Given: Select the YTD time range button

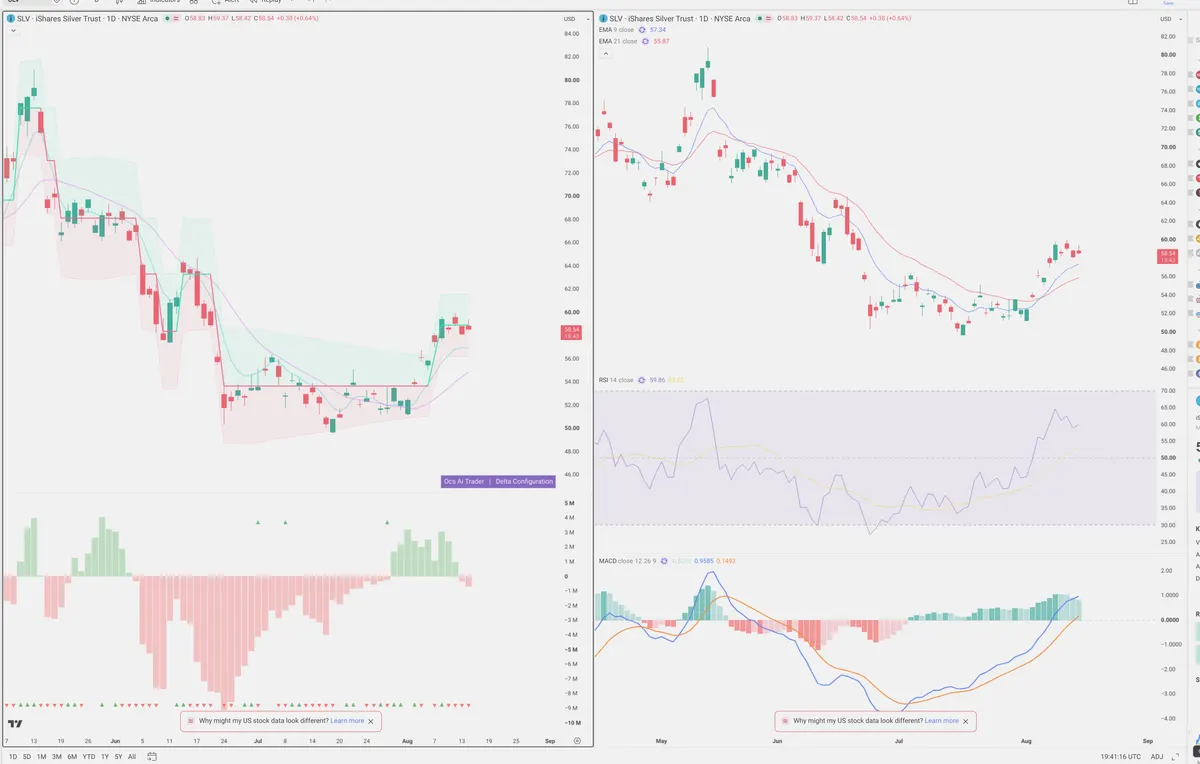Looking at the screenshot, I should [x=89, y=756].
